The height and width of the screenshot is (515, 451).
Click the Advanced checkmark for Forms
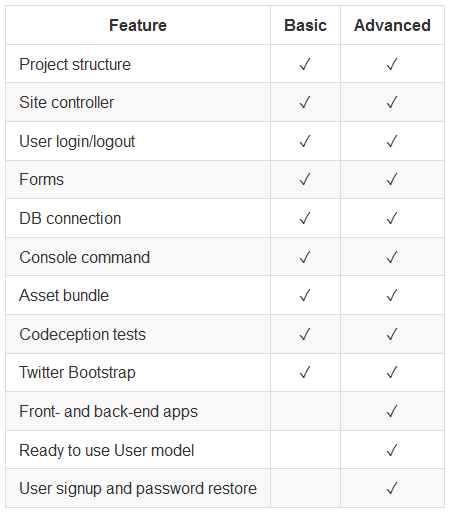pos(392,179)
